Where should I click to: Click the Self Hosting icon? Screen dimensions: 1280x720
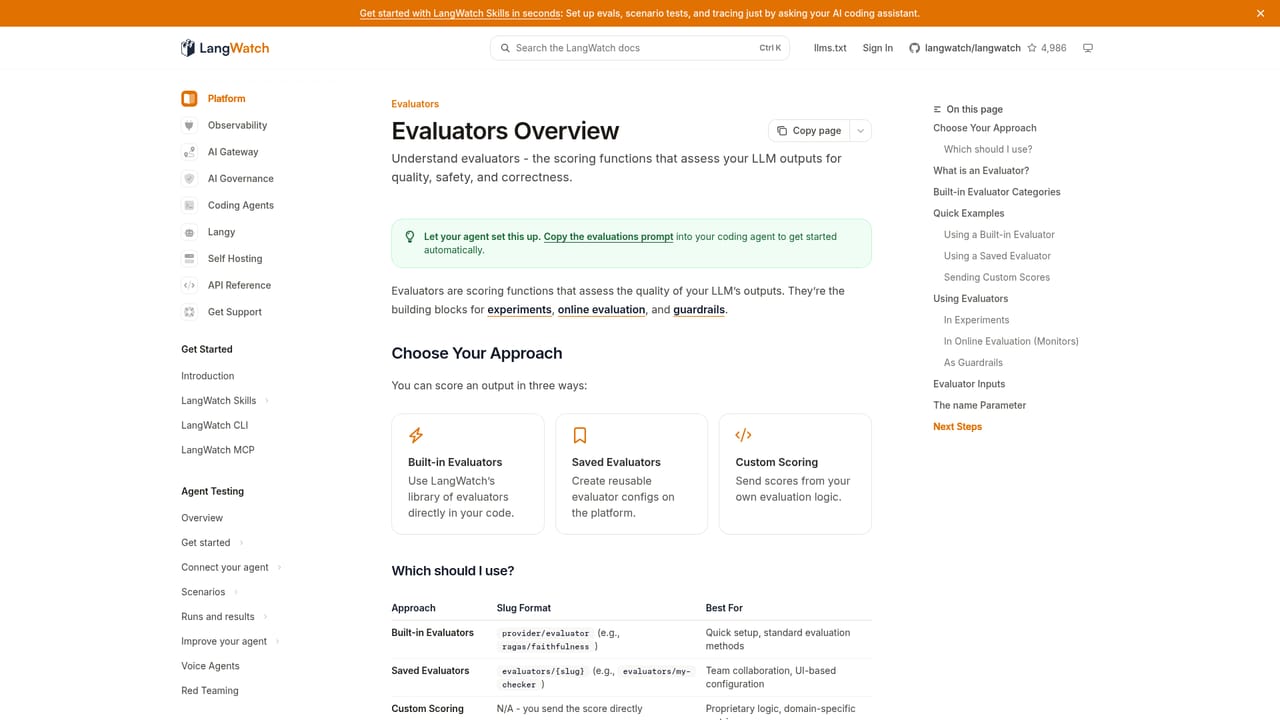[x=189, y=259]
